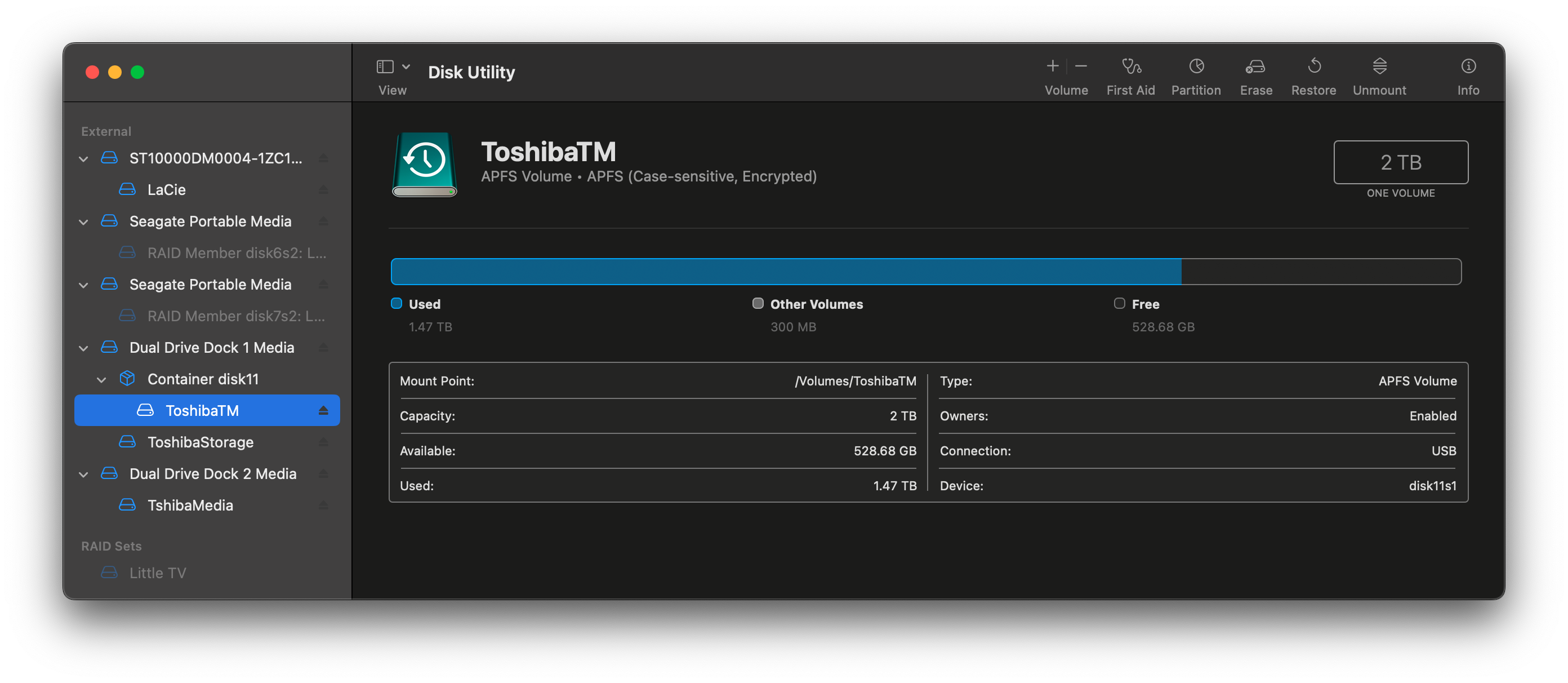
Task: Run First Aid from the toolbar
Action: [x=1130, y=66]
